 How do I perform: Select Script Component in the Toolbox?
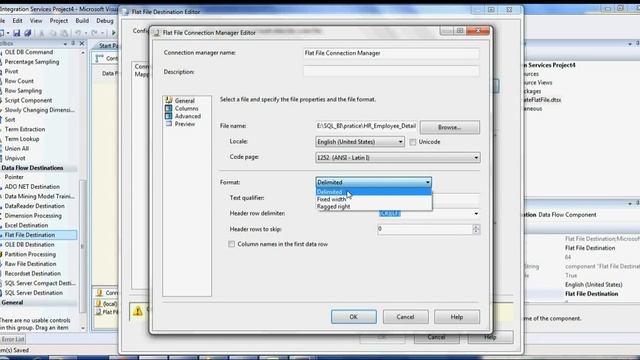pos(28,100)
